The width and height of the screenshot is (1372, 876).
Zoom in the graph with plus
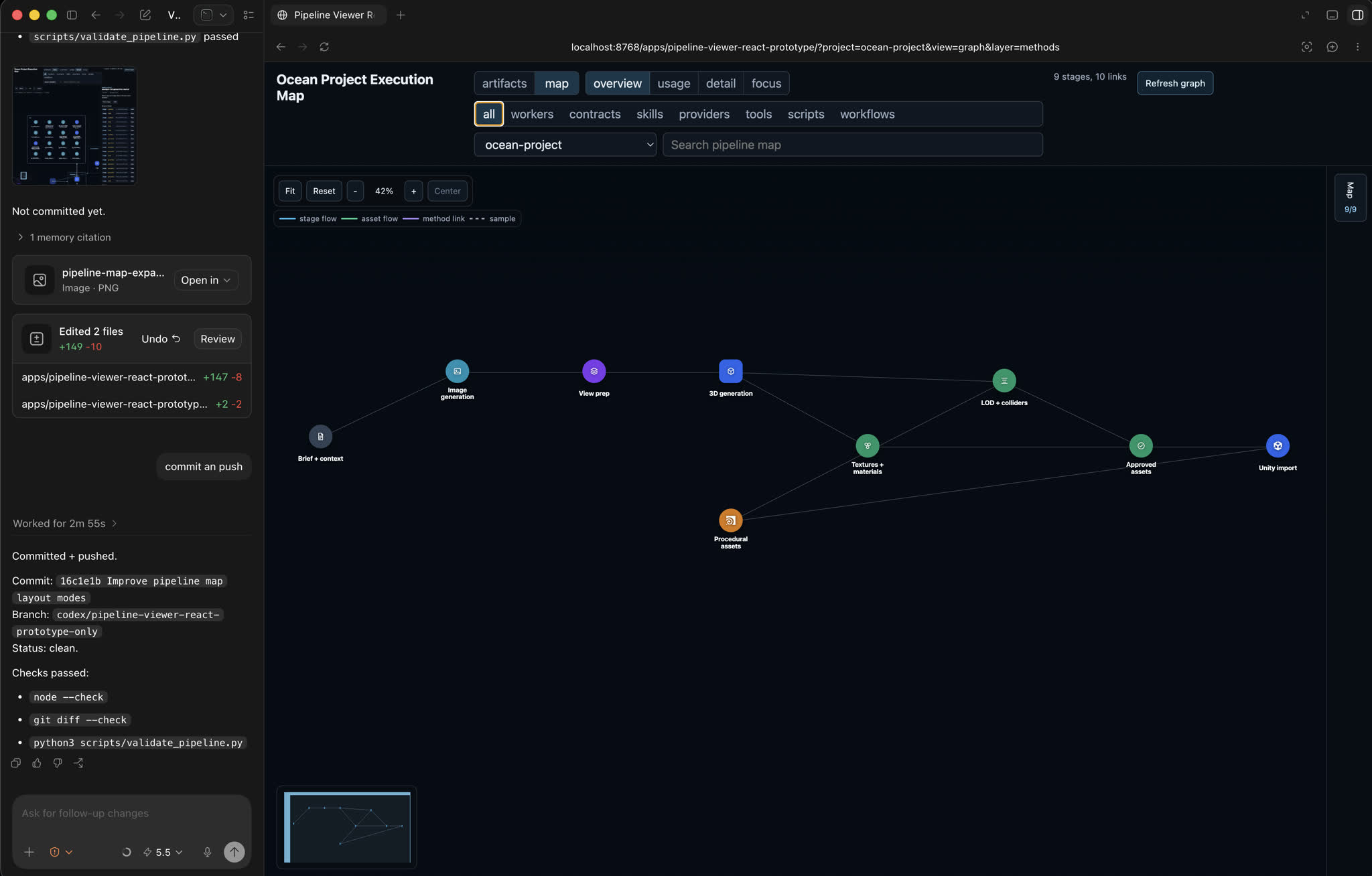pyautogui.click(x=413, y=191)
